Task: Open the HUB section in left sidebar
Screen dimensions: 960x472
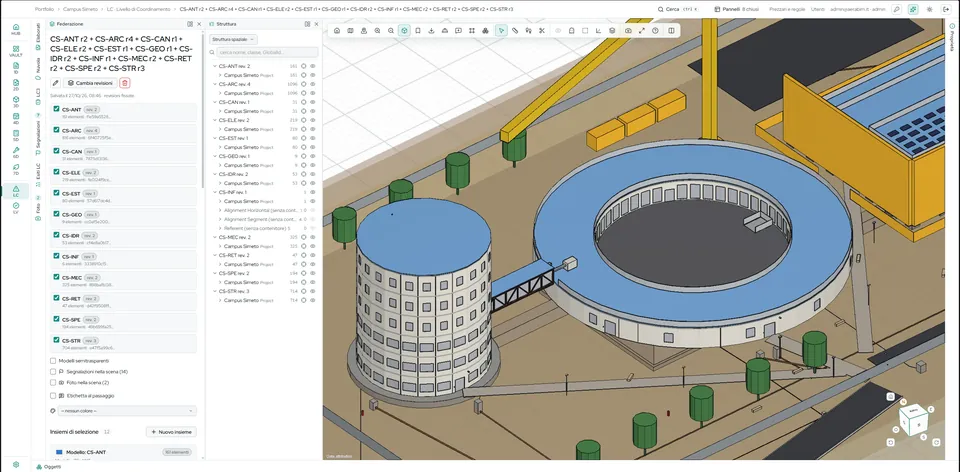Action: tap(16, 29)
